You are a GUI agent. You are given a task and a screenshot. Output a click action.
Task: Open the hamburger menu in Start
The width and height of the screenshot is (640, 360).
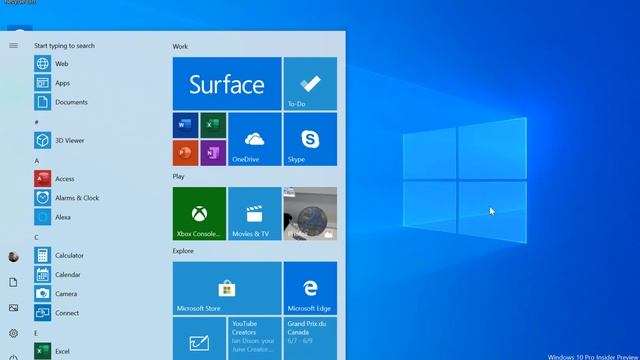(x=13, y=46)
